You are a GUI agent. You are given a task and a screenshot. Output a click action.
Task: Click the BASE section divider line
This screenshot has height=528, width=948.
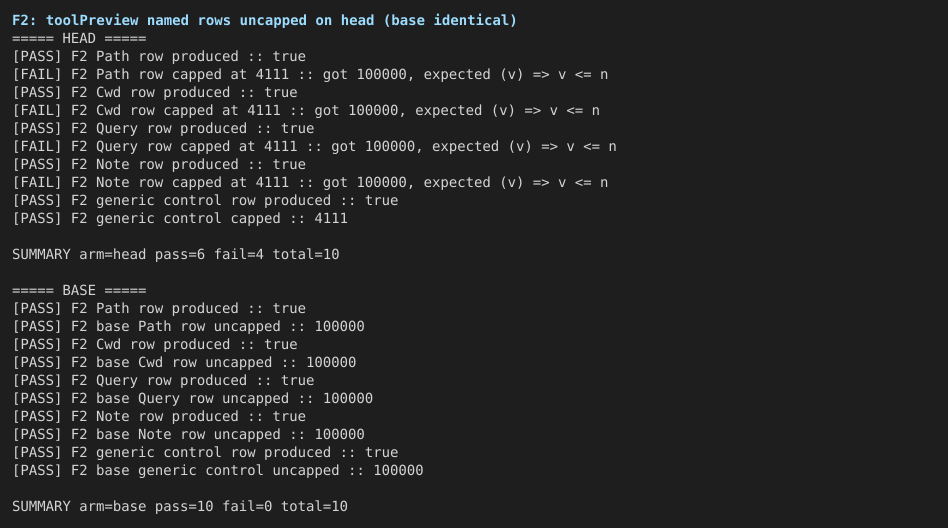tap(79, 290)
